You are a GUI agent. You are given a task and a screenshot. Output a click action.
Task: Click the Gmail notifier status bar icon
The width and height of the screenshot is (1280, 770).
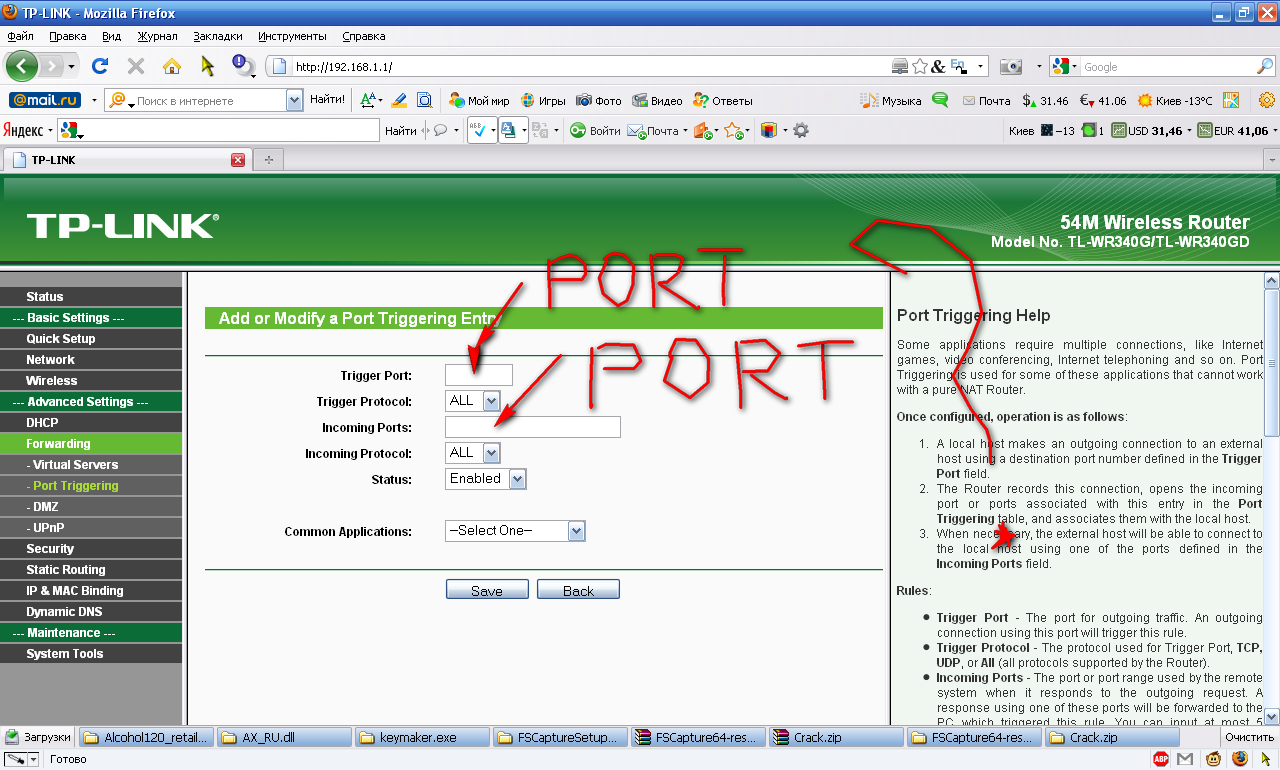(x=1186, y=759)
